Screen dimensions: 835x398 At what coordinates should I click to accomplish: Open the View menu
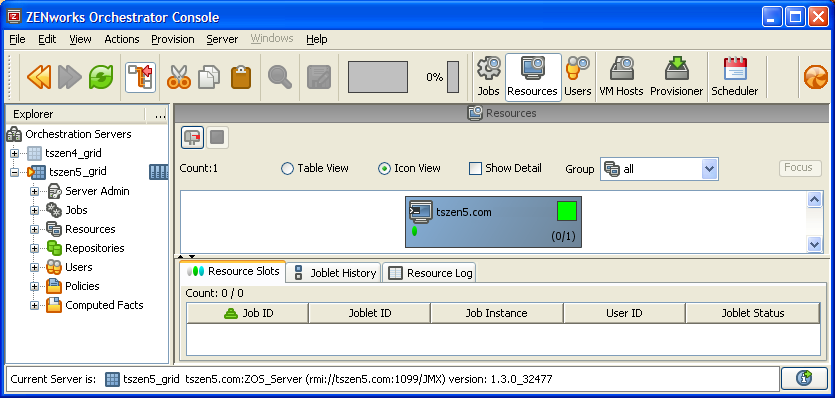[80, 39]
